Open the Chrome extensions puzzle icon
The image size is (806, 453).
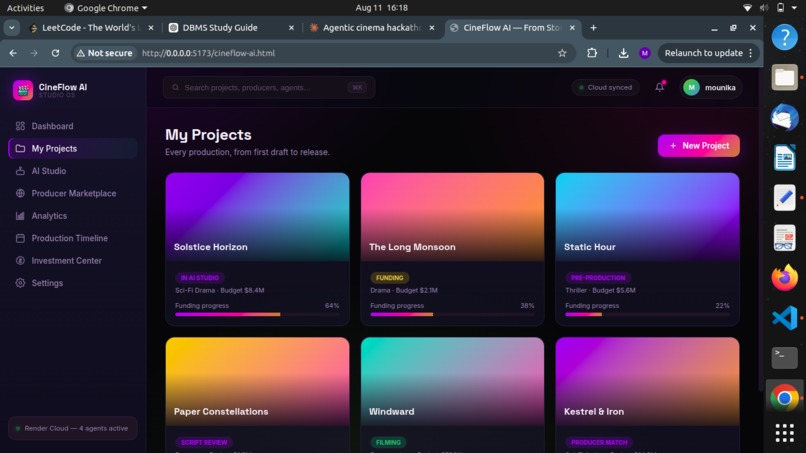(592, 53)
